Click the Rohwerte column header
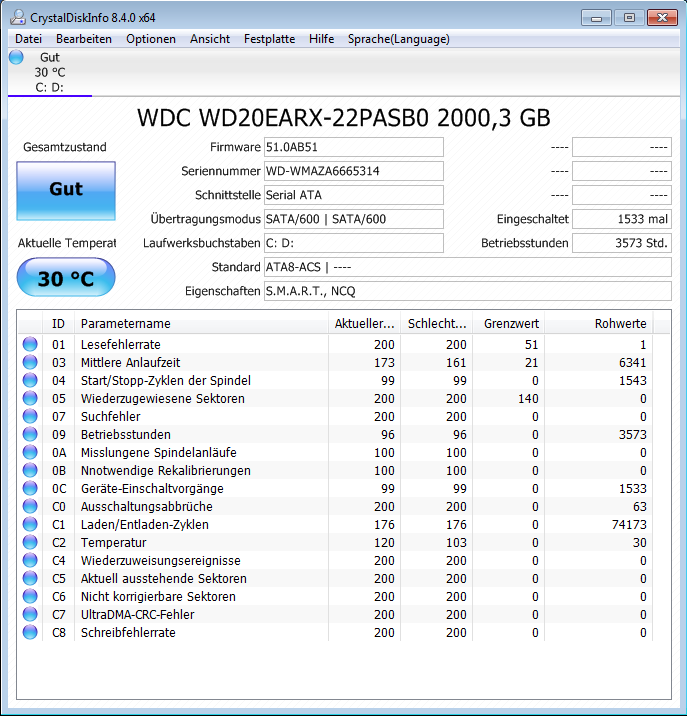687x716 pixels. pyautogui.click(x=598, y=324)
